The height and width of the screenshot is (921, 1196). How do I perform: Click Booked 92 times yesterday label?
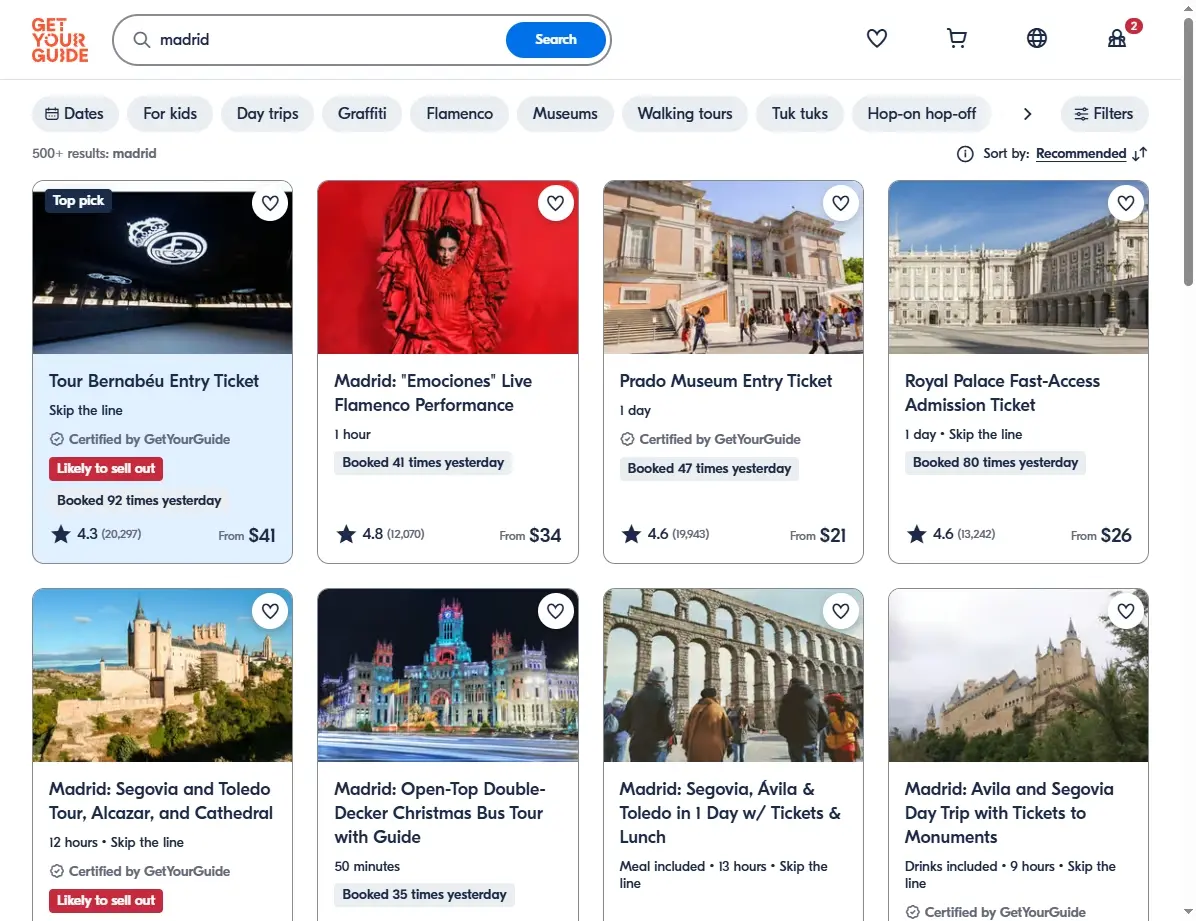(x=139, y=501)
